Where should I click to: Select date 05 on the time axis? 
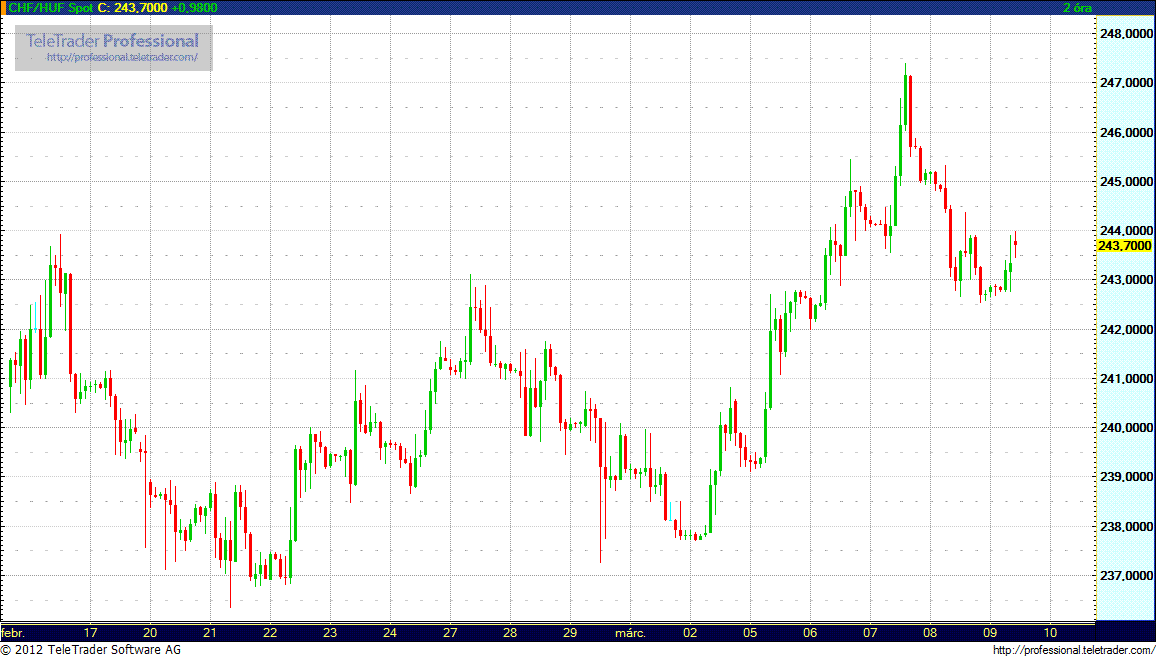[750, 633]
